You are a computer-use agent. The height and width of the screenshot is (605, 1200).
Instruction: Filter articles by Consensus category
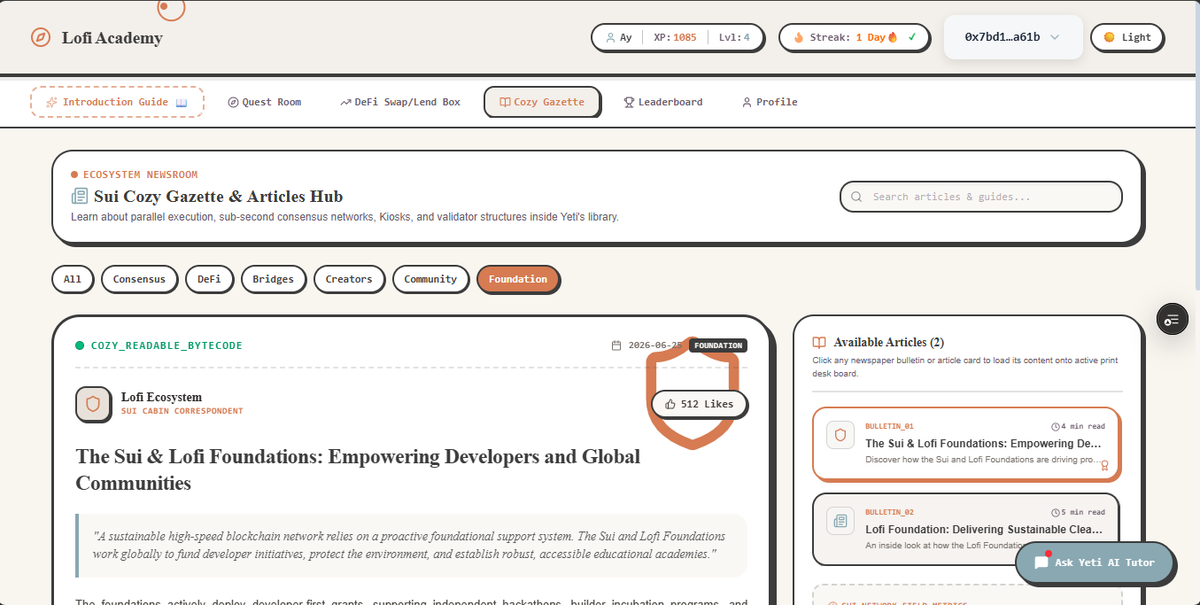139,279
